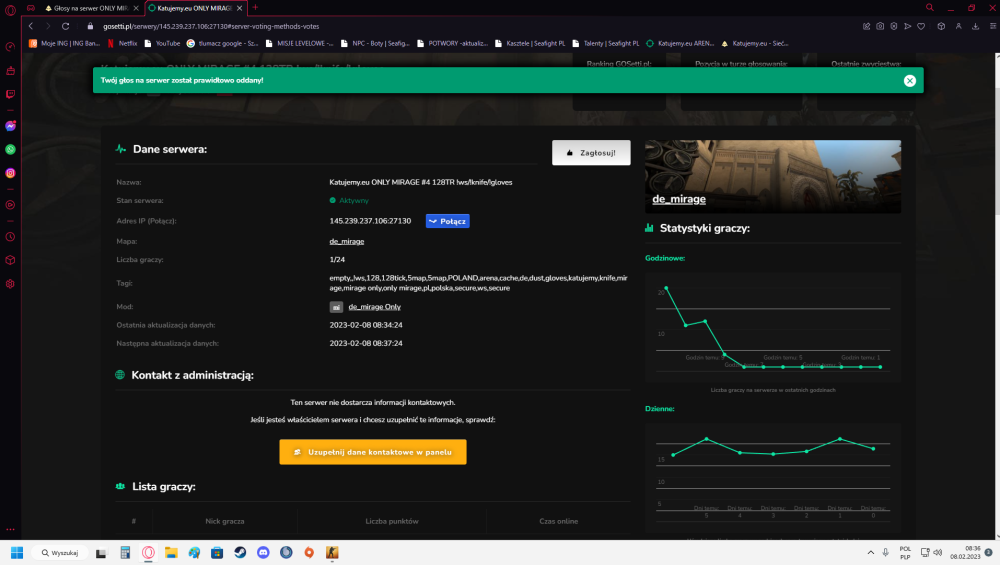Click the Windows taskbar 'Wyszukaj' search box
Image resolution: width=1000 pixels, height=565 pixels.
(x=60, y=552)
